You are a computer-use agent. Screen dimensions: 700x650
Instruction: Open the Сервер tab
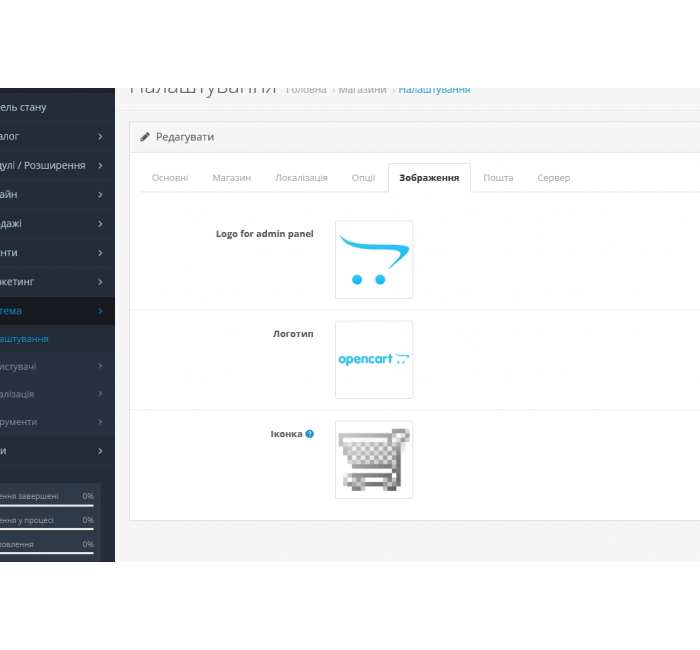pyautogui.click(x=554, y=178)
